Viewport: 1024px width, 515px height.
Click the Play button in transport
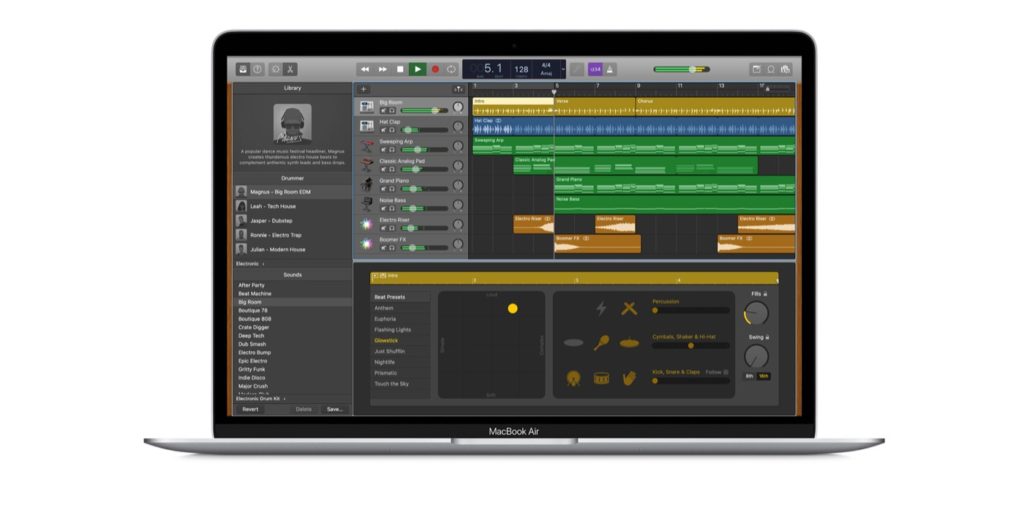click(417, 69)
